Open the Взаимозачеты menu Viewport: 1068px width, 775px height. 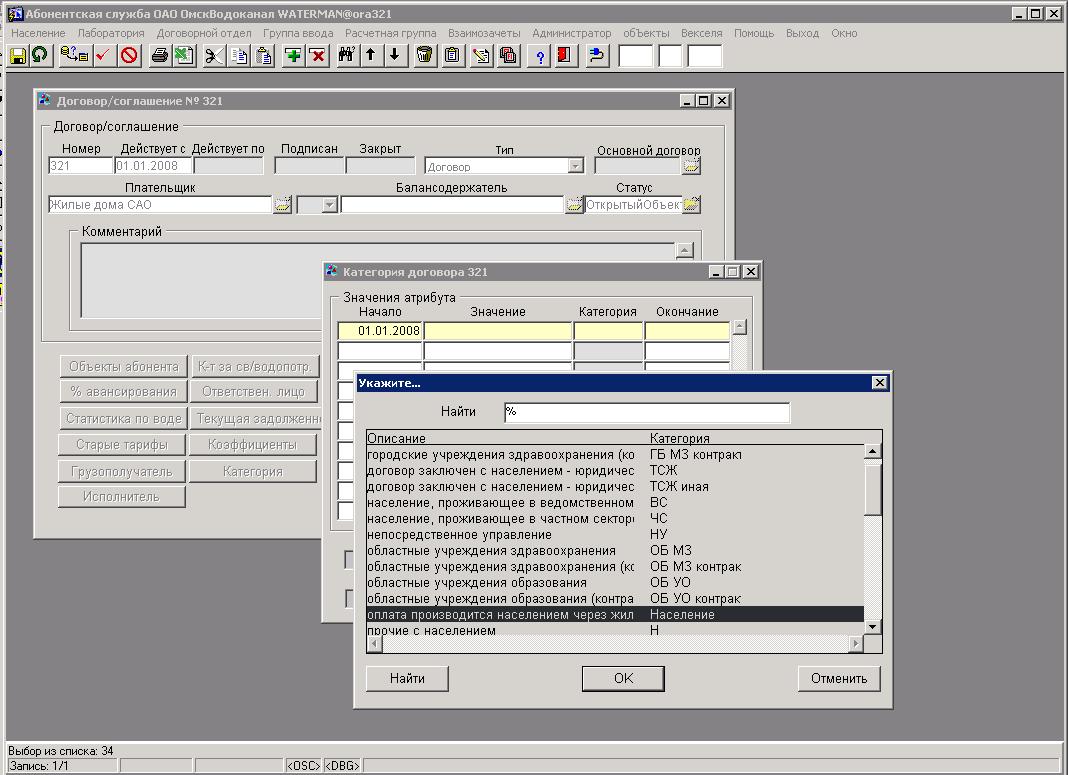tap(485, 33)
